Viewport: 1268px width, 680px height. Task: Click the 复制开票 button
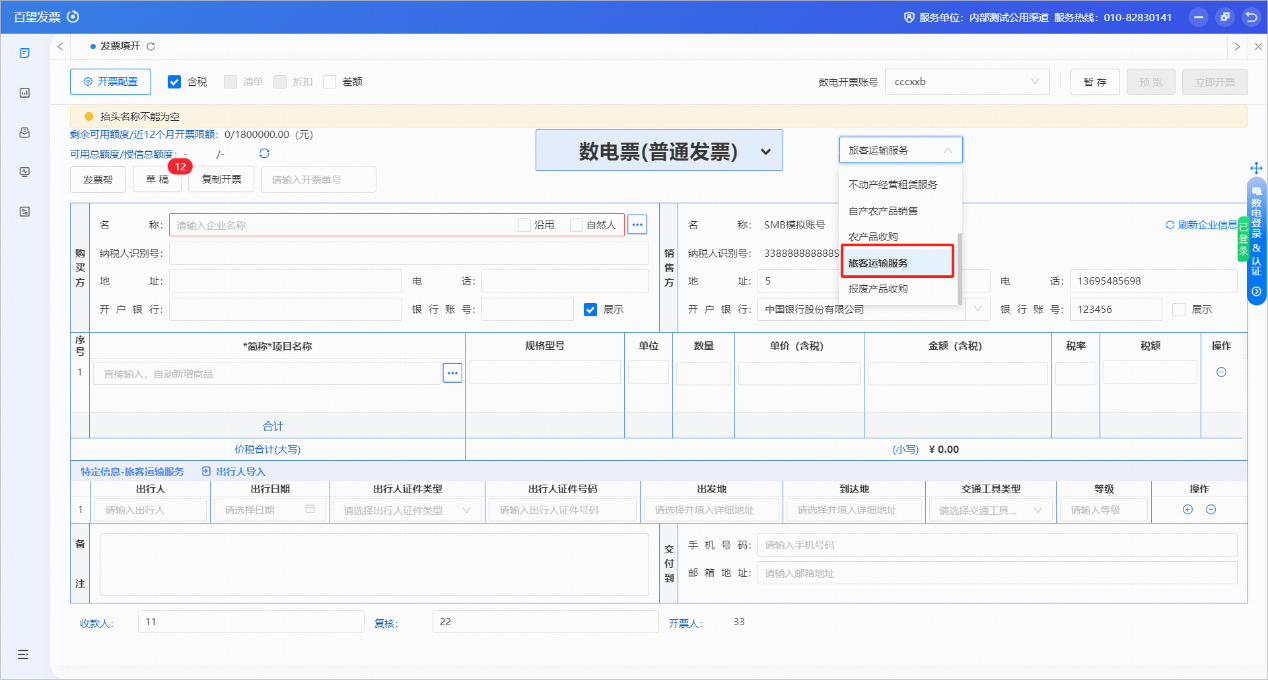click(x=221, y=179)
